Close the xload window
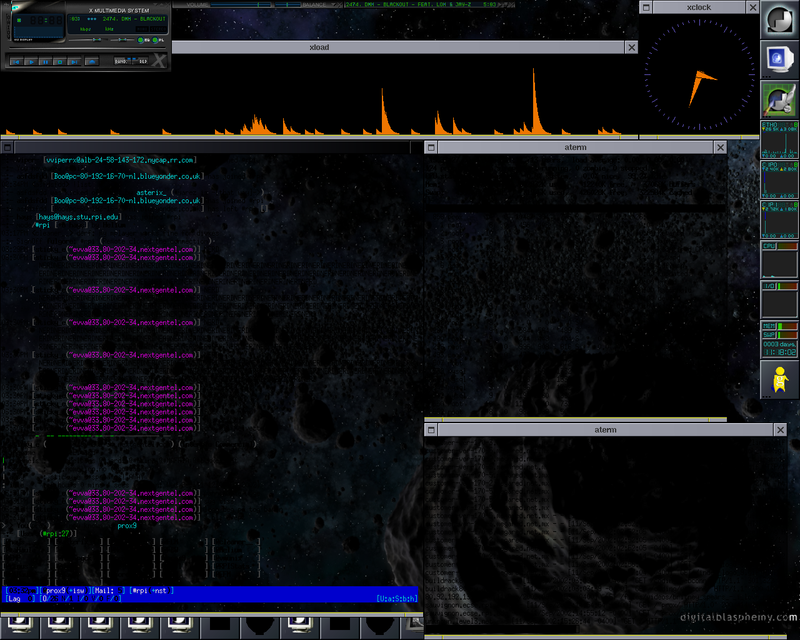800x640 pixels. coord(632,47)
